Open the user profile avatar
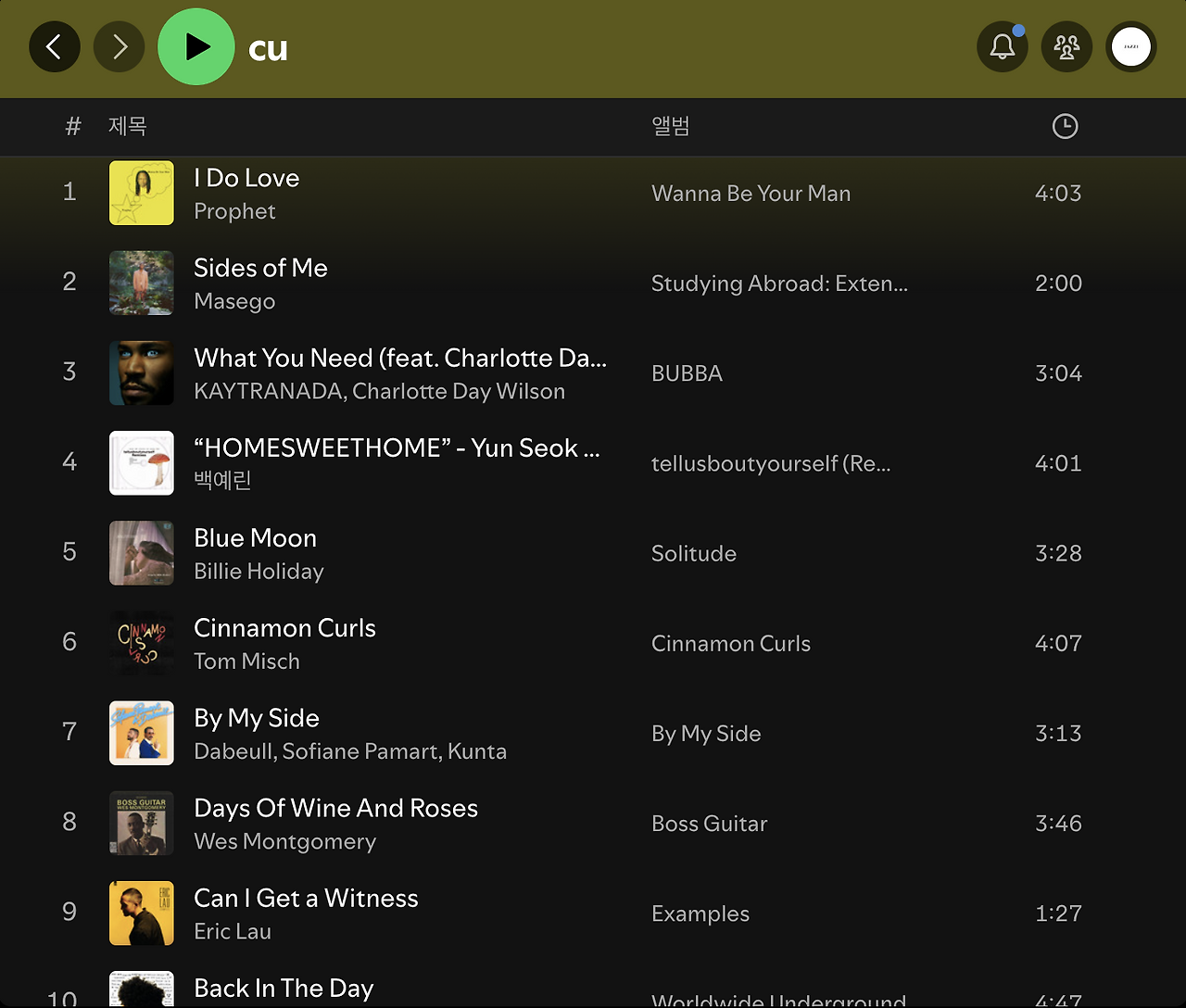1186x1008 pixels. [1131, 46]
